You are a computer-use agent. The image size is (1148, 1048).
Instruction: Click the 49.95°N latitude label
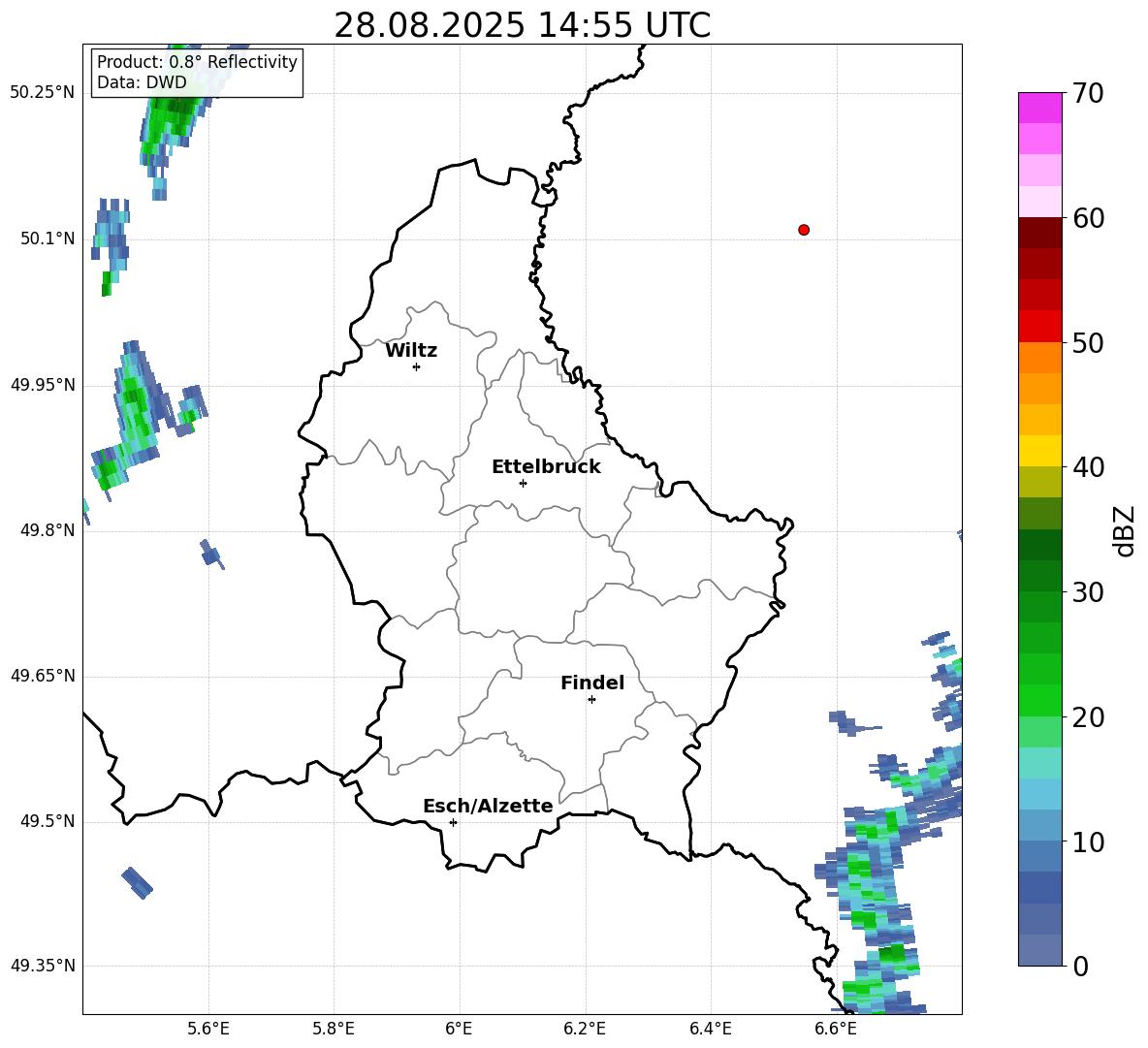click(43, 384)
